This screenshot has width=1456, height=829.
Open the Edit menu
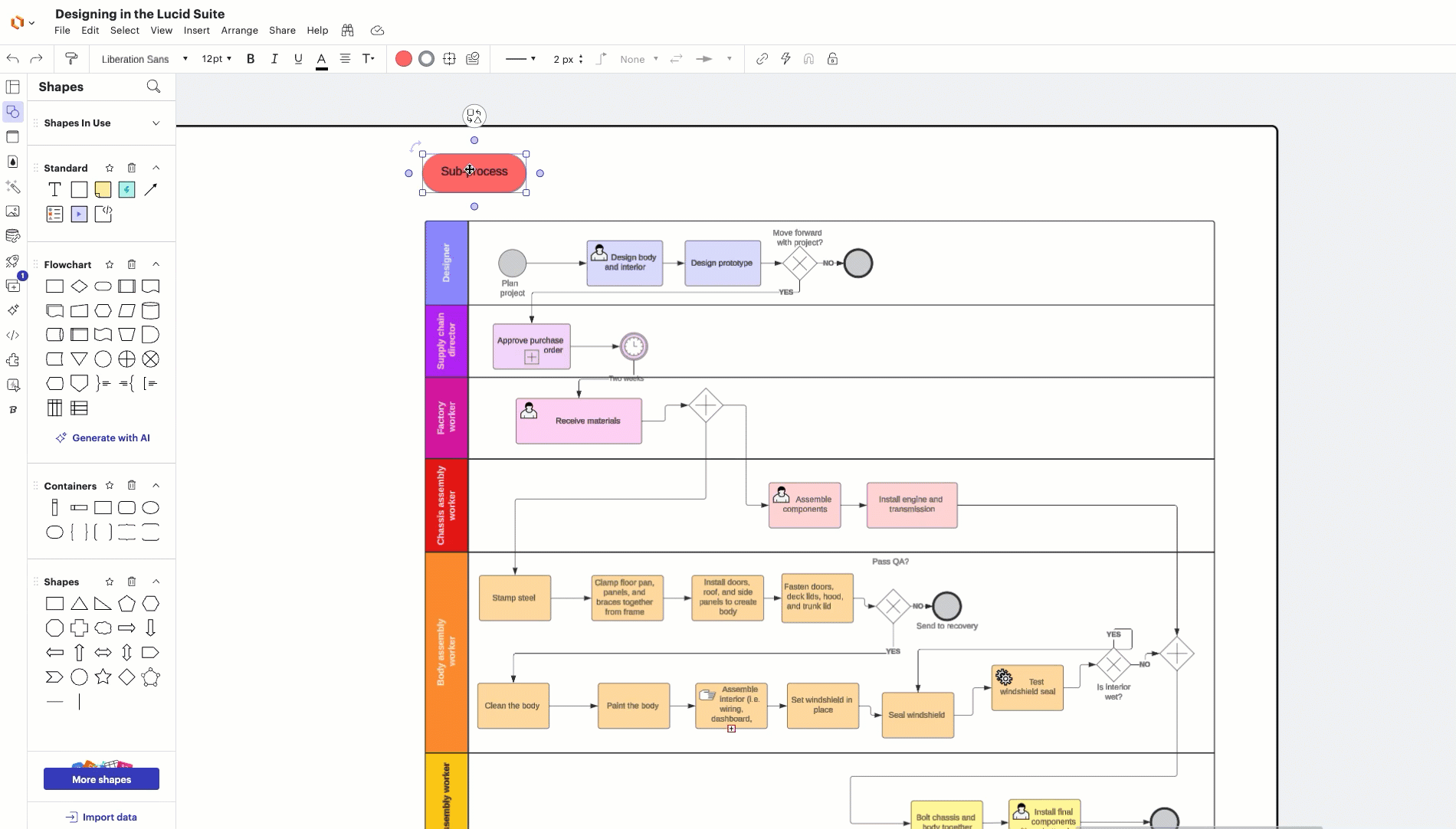(90, 31)
